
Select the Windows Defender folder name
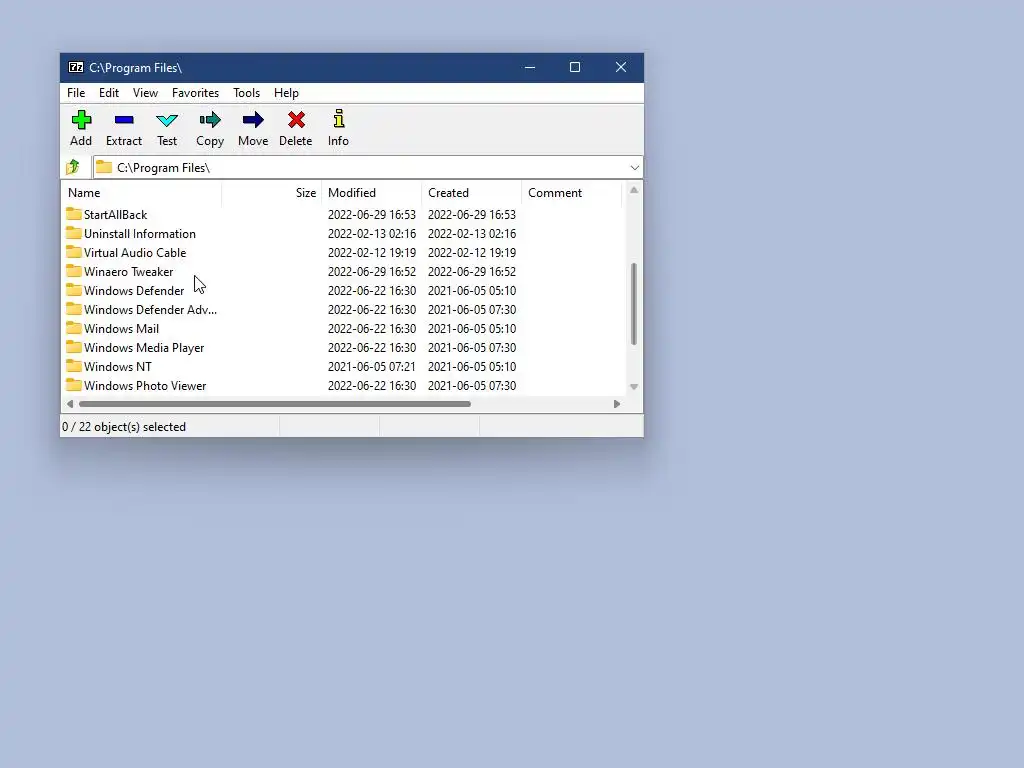click(x=134, y=291)
